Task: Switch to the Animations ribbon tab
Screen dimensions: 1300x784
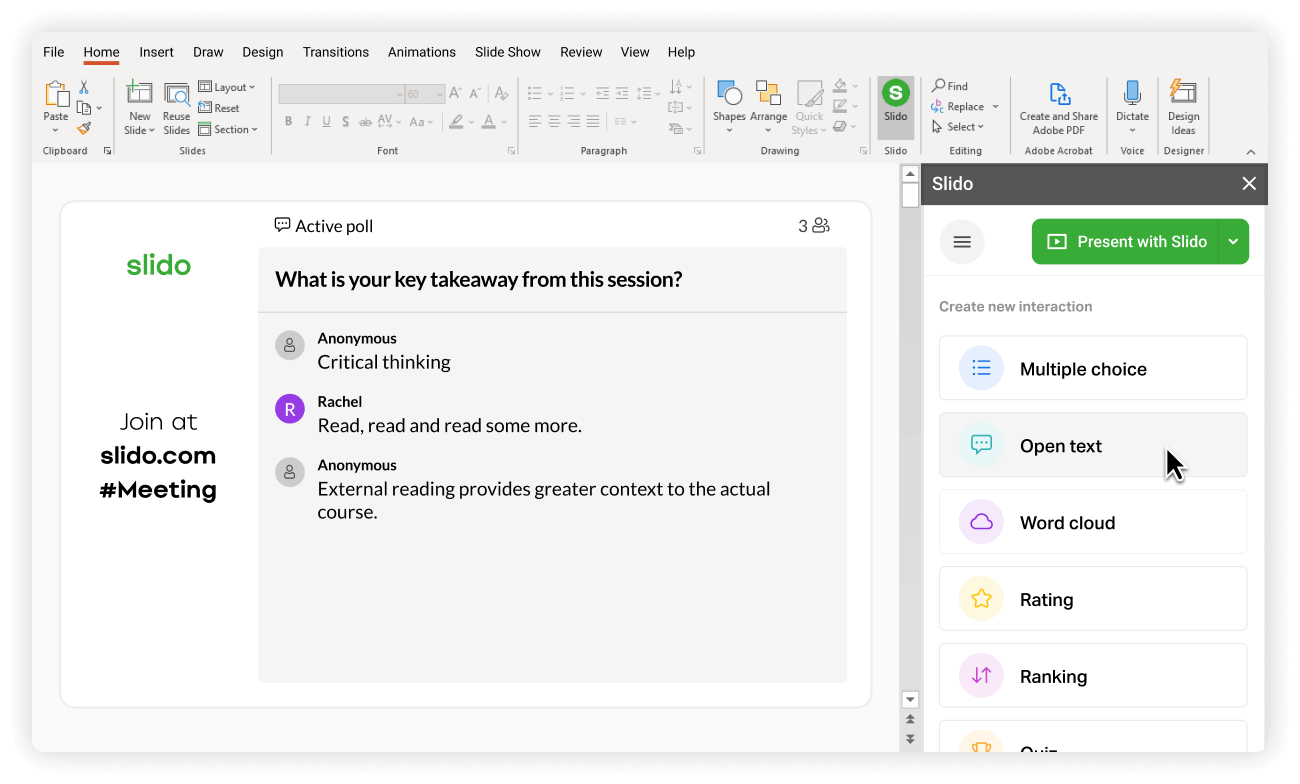Action: 421,52
